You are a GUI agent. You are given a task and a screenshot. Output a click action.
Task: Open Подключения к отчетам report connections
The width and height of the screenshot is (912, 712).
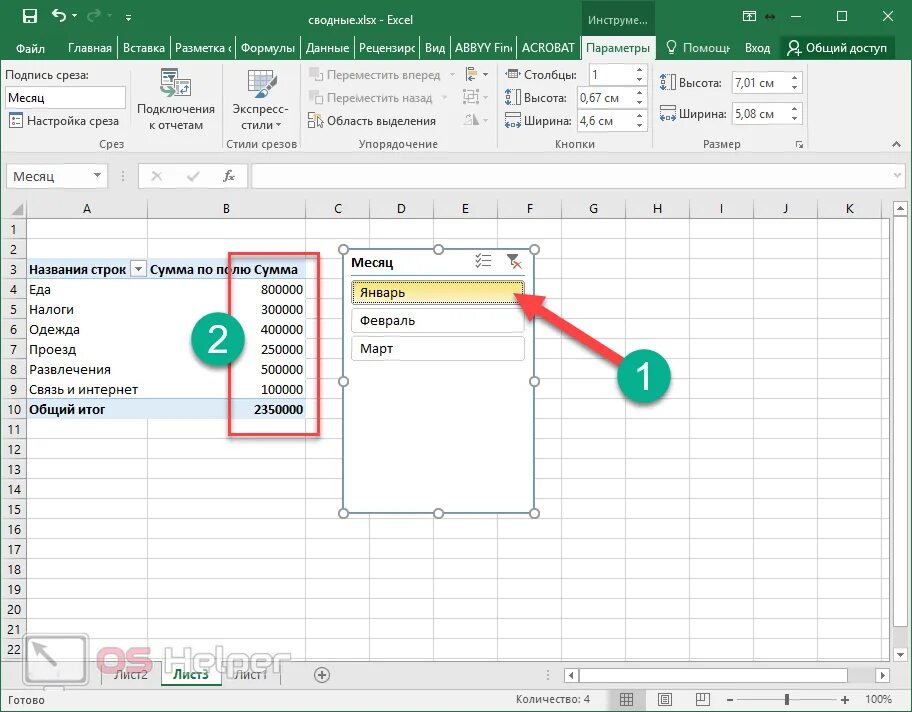point(176,100)
